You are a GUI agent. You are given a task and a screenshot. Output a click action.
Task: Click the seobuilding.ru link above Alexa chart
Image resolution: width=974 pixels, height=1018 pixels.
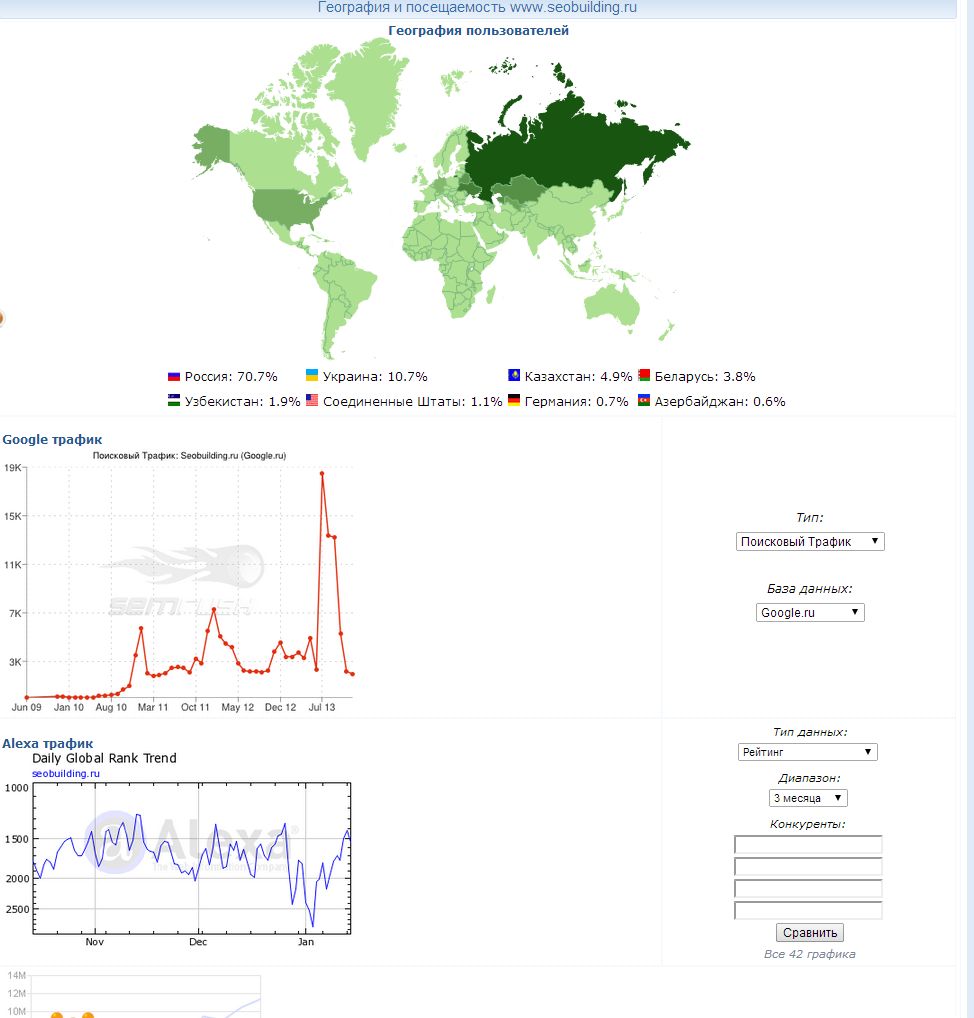pyautogui.click(x=66, y=773)
